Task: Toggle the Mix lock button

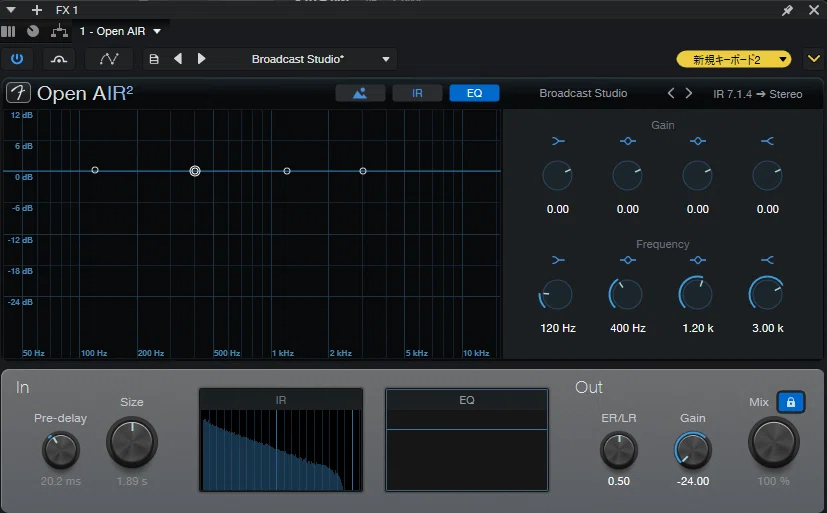Action: pyautogui.click(x=791, y=402)
